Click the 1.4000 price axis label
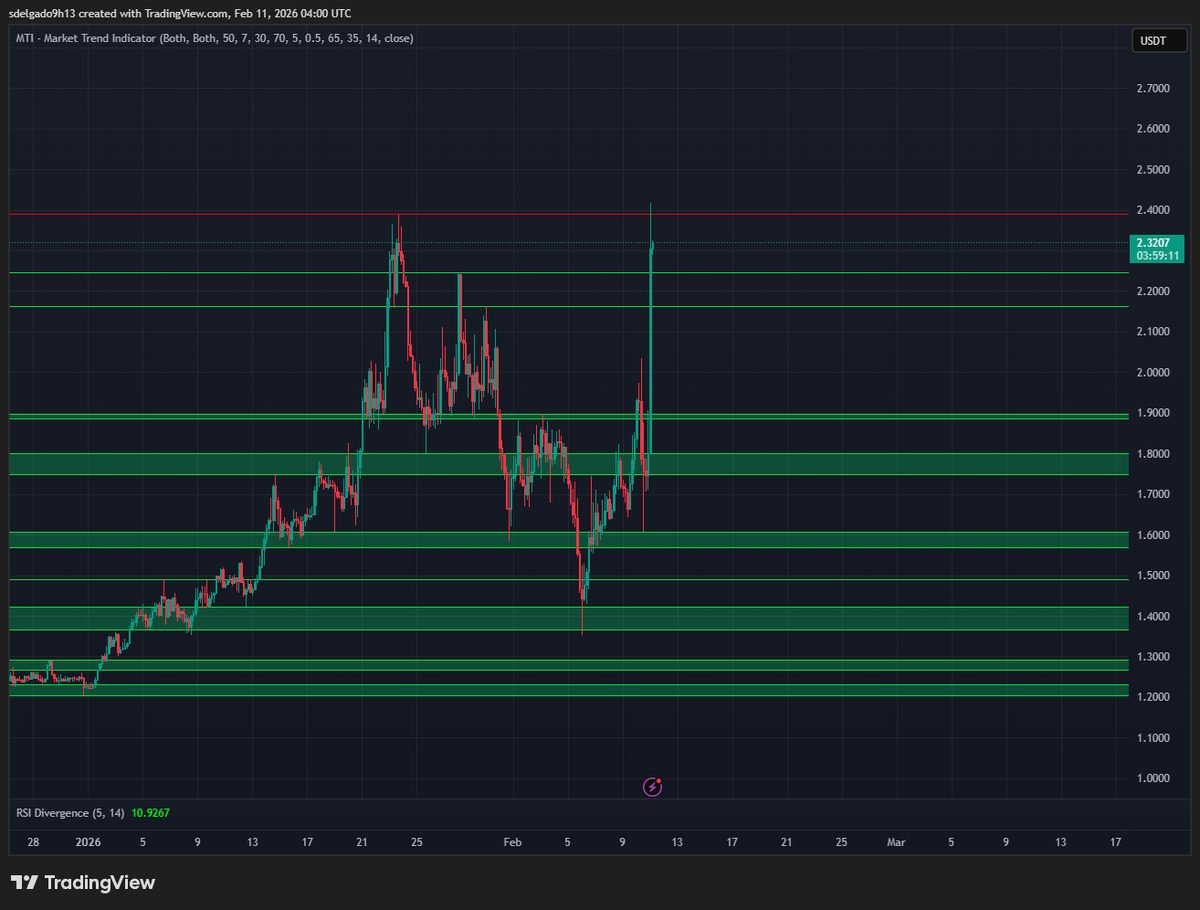The height and width of the screenshot is (910, 1200). (x=1153, y=616)
